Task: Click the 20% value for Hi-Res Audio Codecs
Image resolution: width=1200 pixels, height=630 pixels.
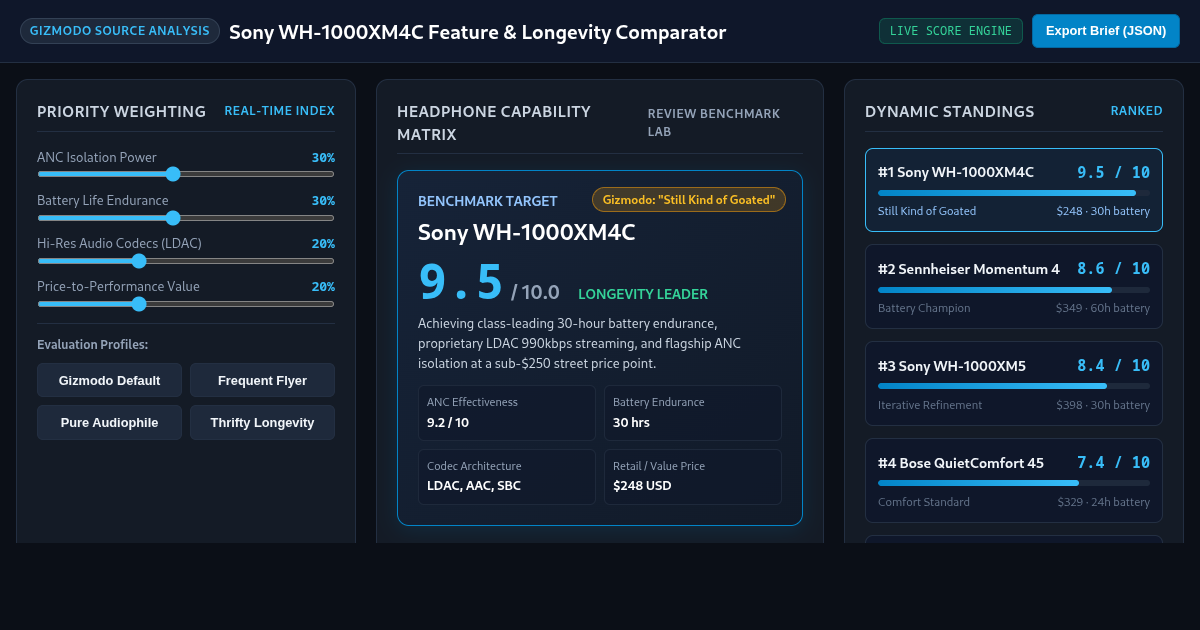Action: [323, 244]
